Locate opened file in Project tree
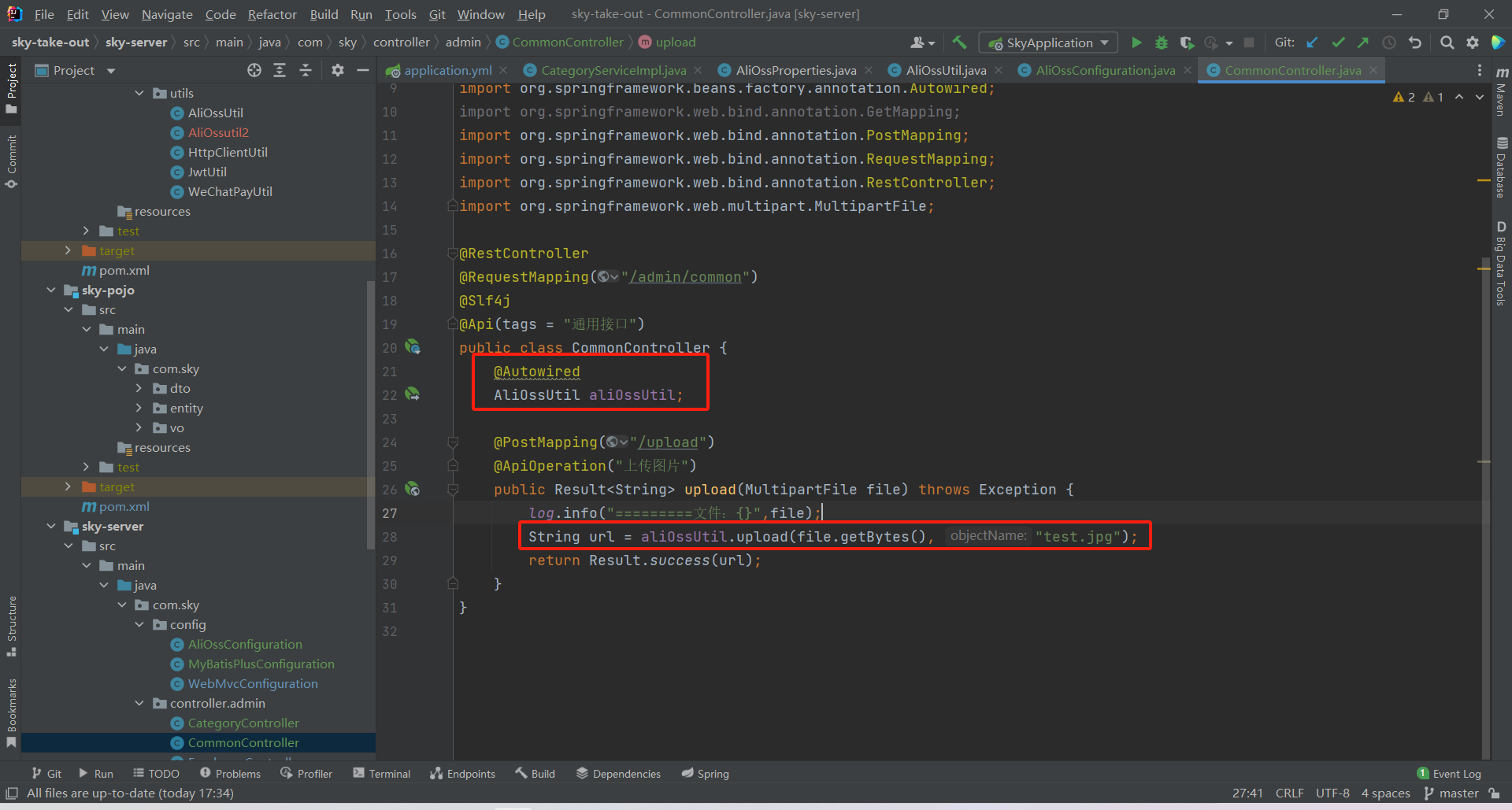 coord(254,71)
